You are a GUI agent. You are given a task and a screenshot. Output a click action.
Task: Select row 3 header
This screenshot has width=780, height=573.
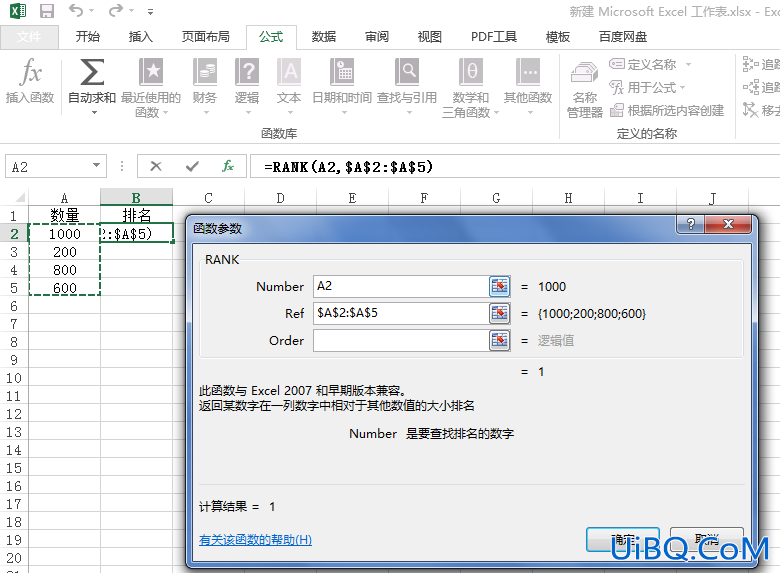14,252
